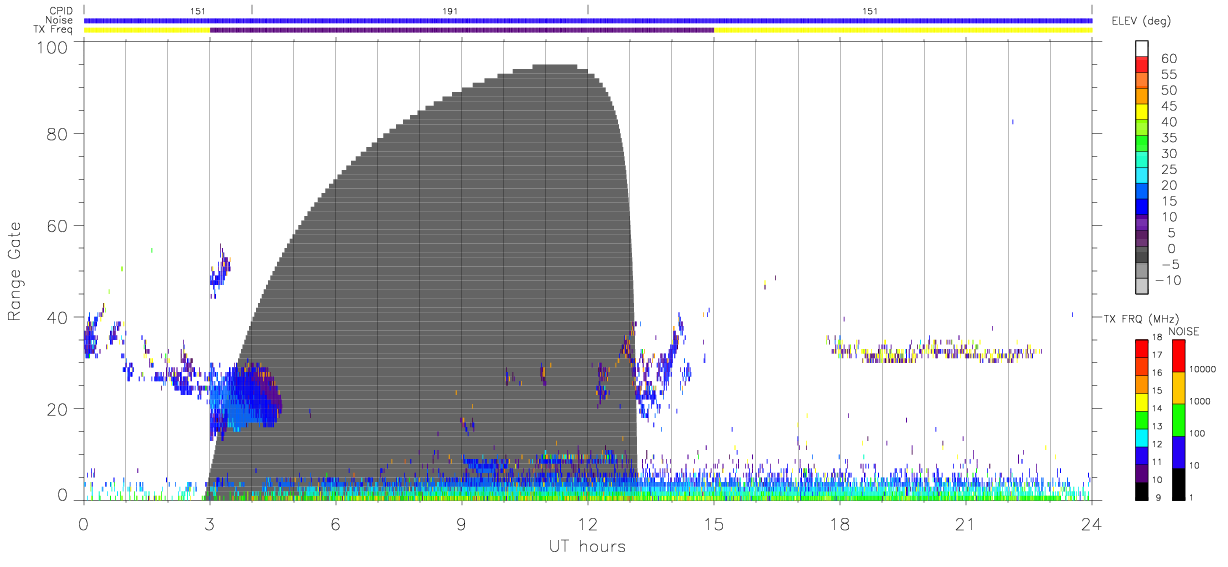The width and height of the screenshot is (1228, 567).
Task: Click the purple segment of the TX Freq strip
Action: pos(462,30)
